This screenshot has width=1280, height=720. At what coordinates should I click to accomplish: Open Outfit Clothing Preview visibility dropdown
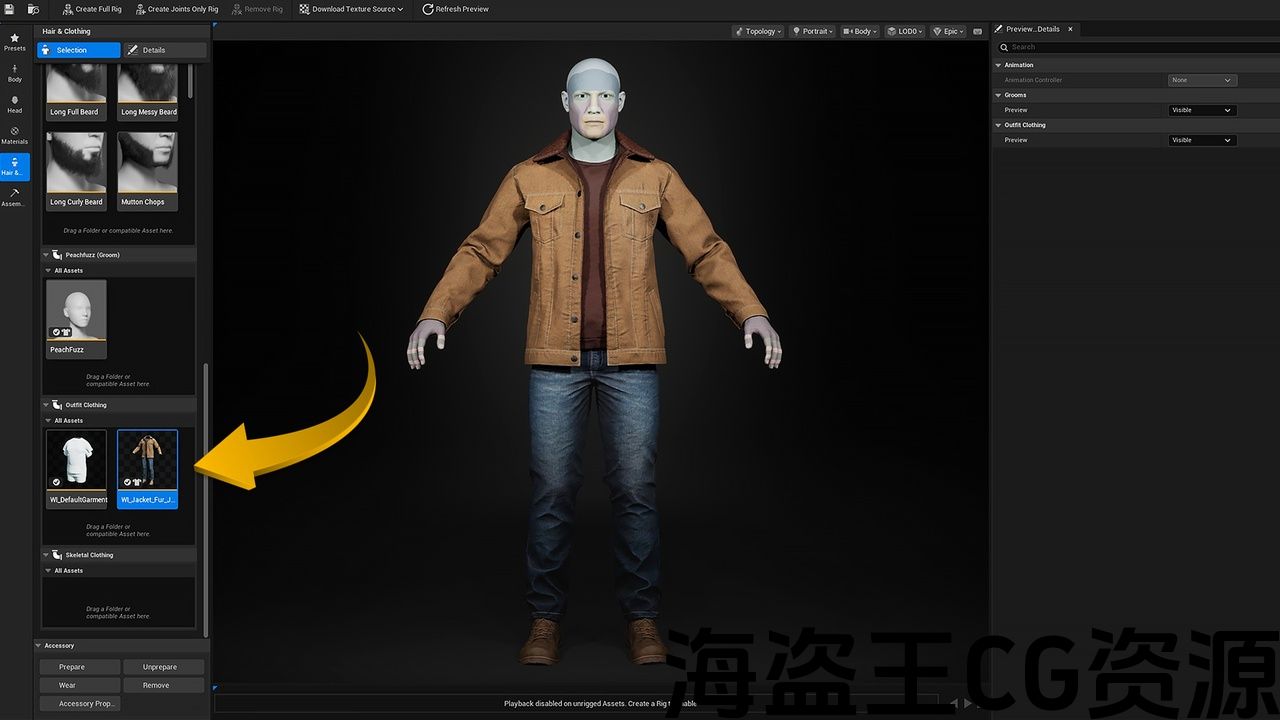1202,140
